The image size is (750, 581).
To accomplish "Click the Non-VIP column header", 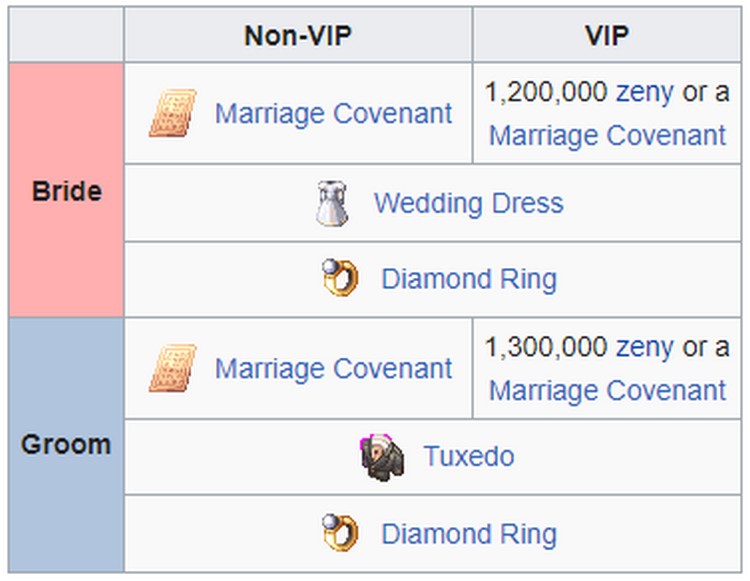I will (298, 36).
